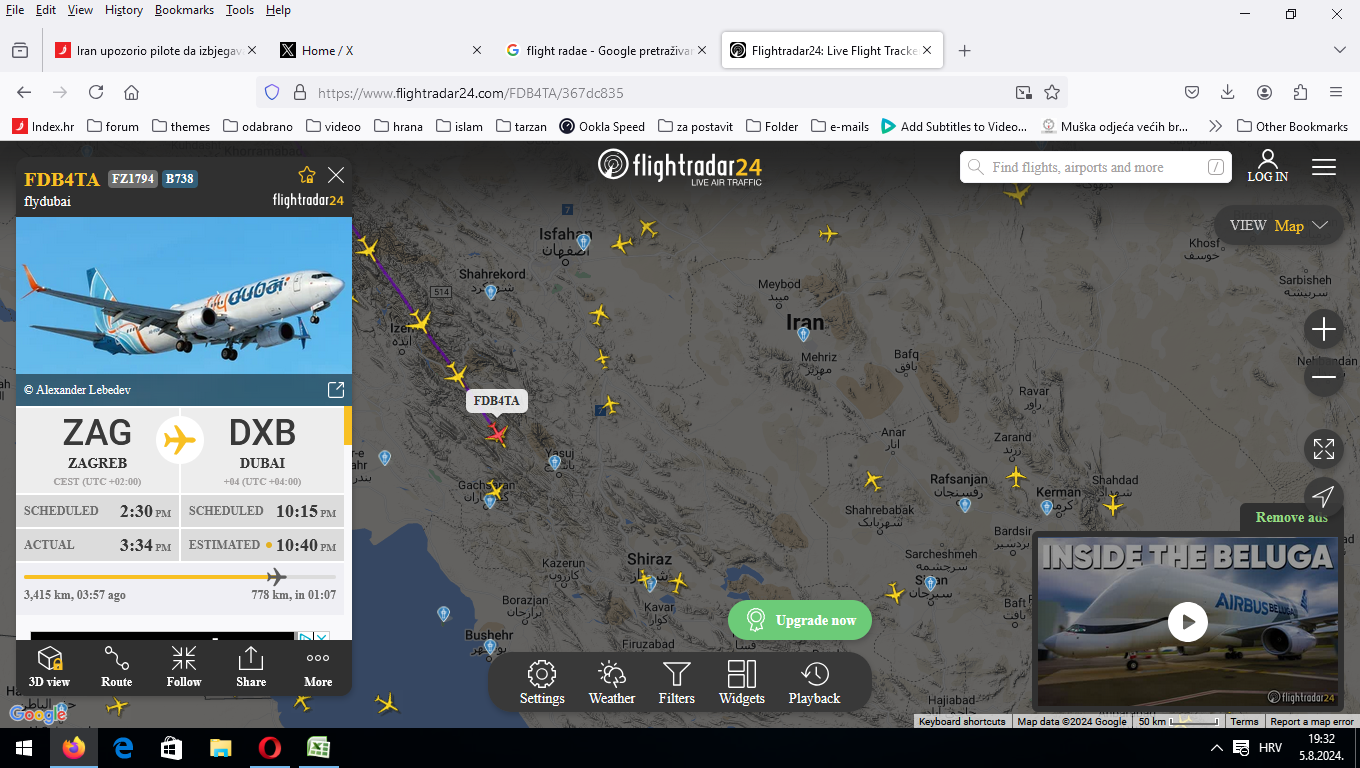Open the videoo bookmarks folder
This screenshot has width=1360, height=768.
334,126
